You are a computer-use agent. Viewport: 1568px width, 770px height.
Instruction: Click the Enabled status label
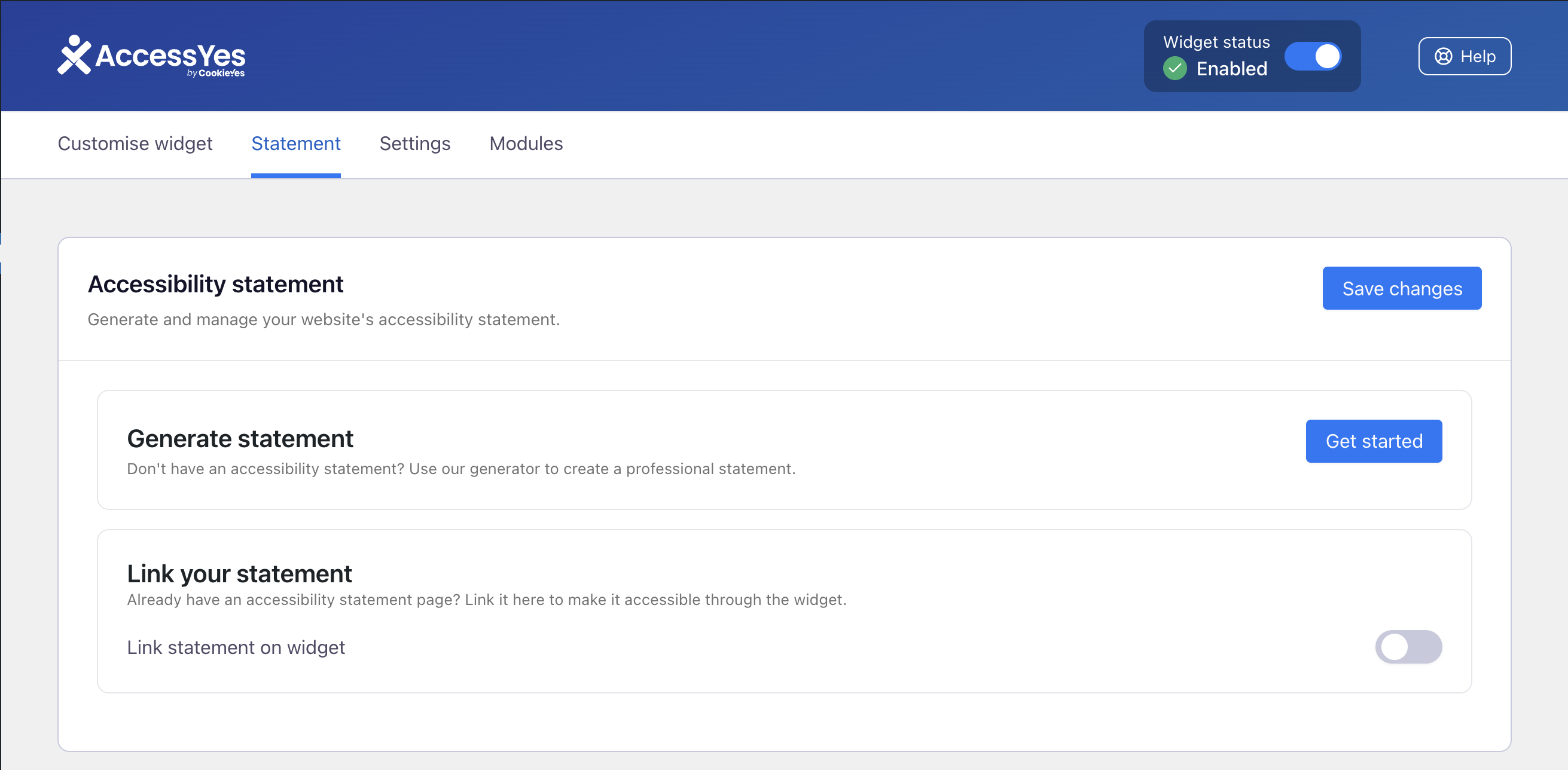coord(1231,69)
